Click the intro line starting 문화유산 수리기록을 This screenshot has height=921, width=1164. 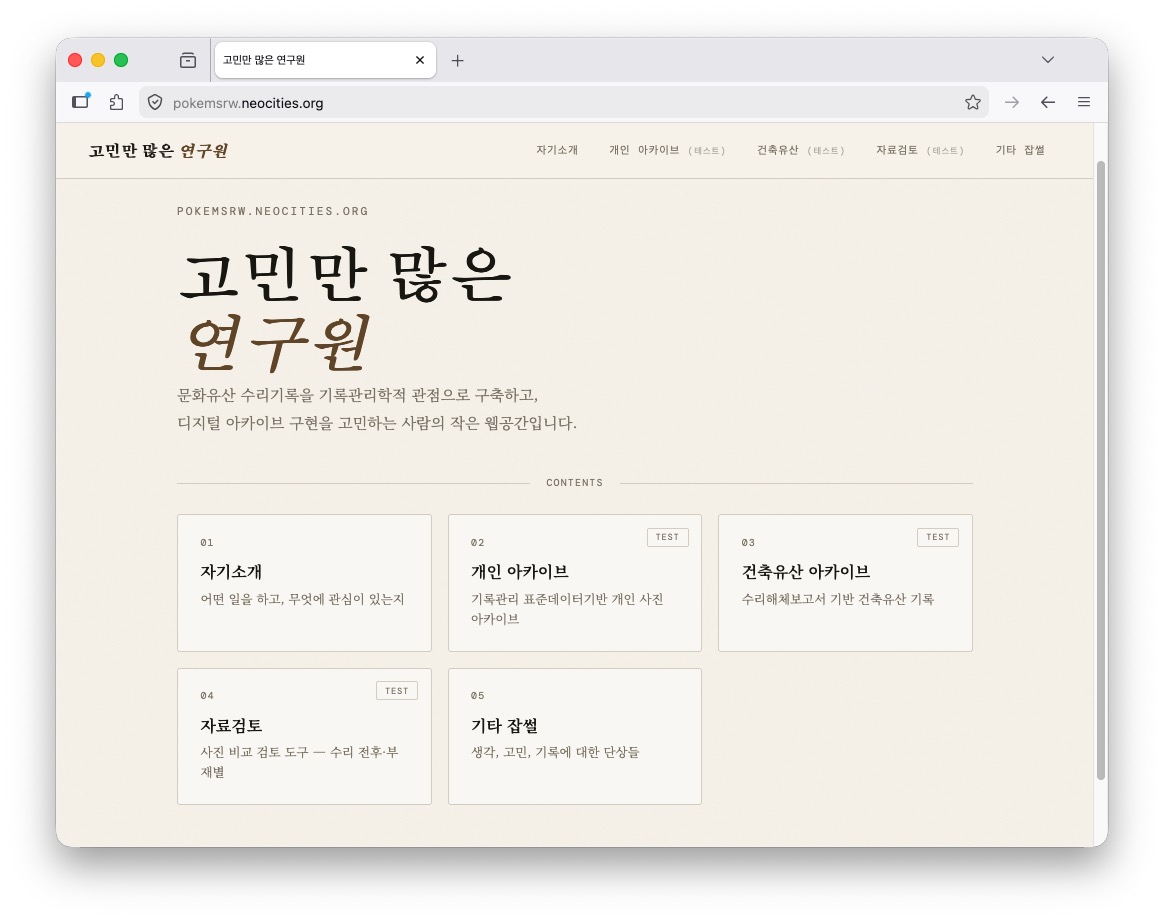pos(357,395)
